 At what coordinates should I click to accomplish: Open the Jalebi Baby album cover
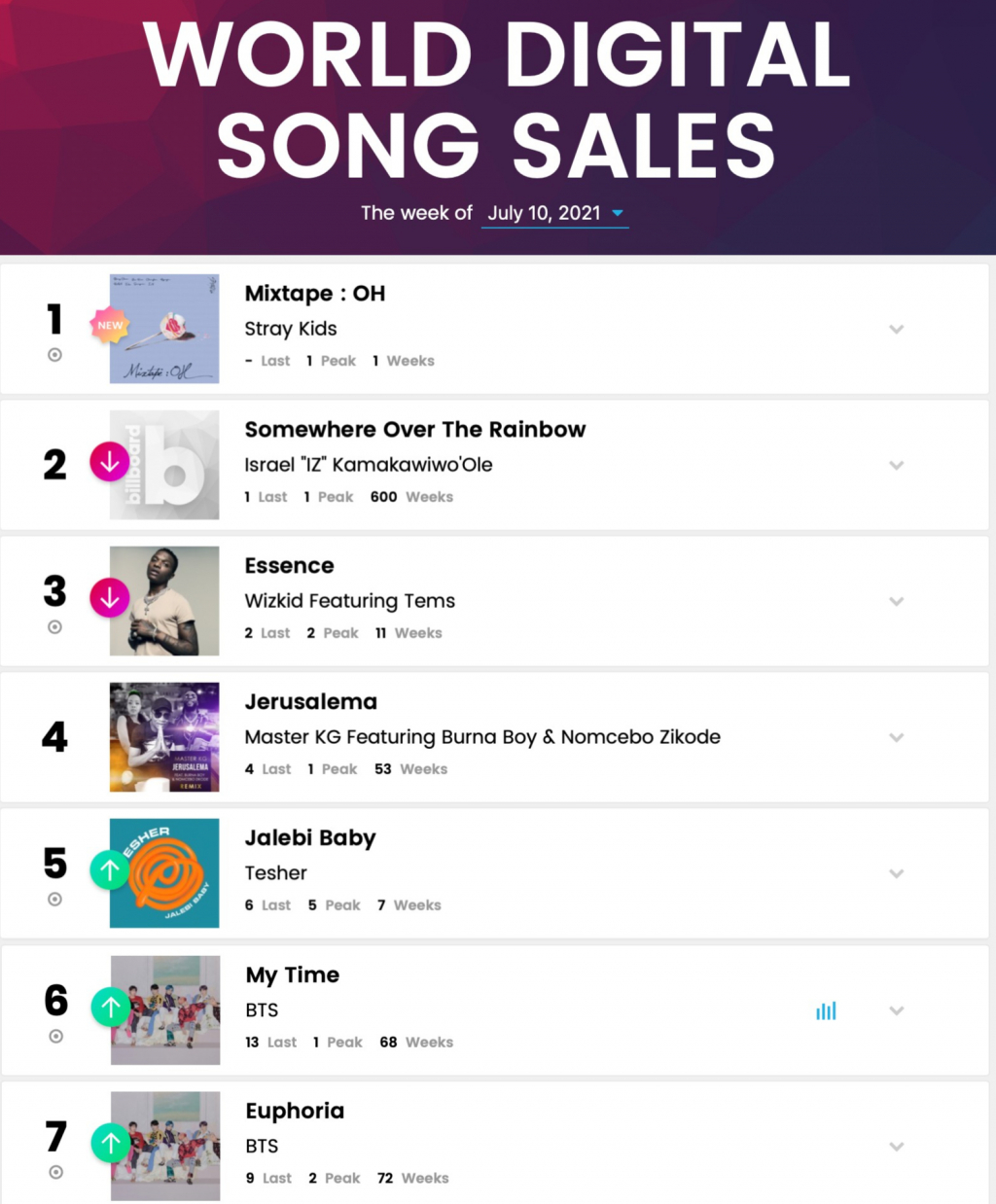[164, 873]
